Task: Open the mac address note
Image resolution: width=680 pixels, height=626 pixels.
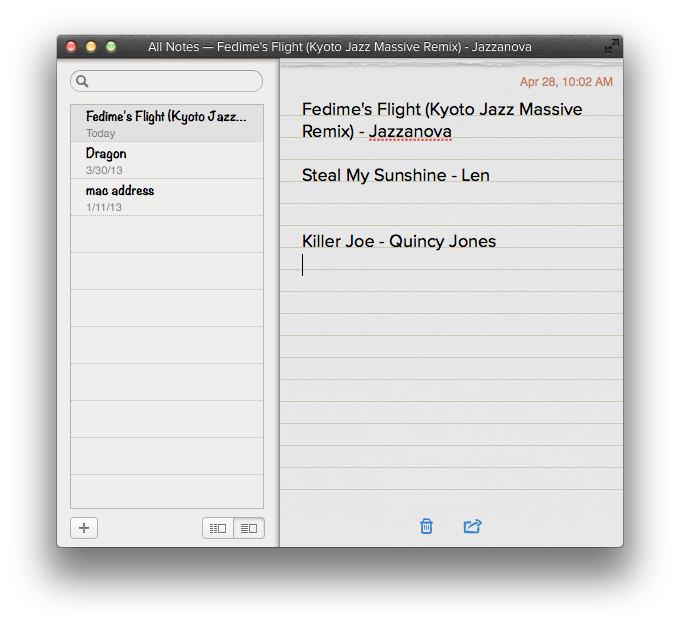Action: tap(167, 197)
